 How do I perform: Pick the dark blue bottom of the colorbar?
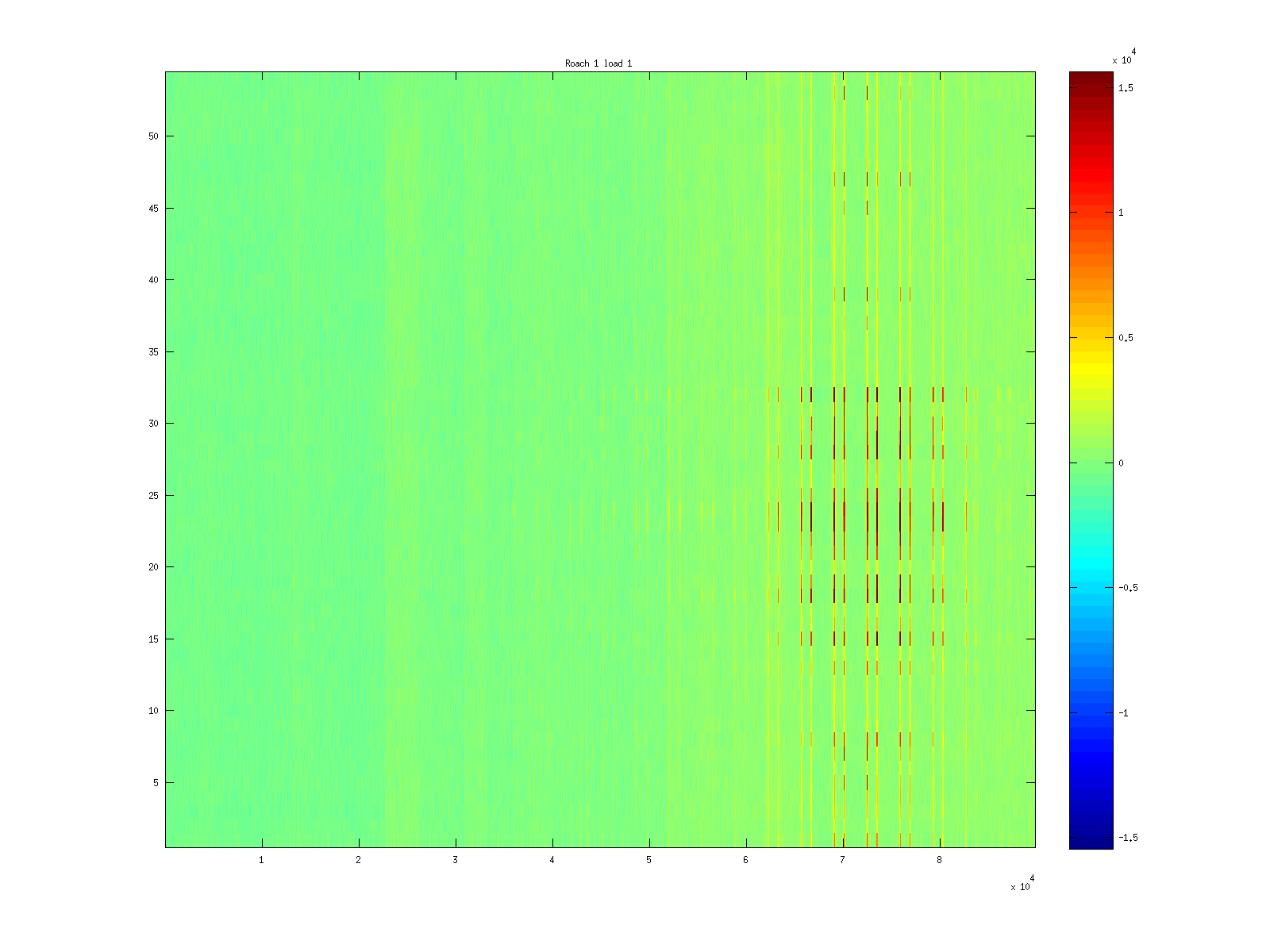pyautogui.click(x=1091, y=843)
